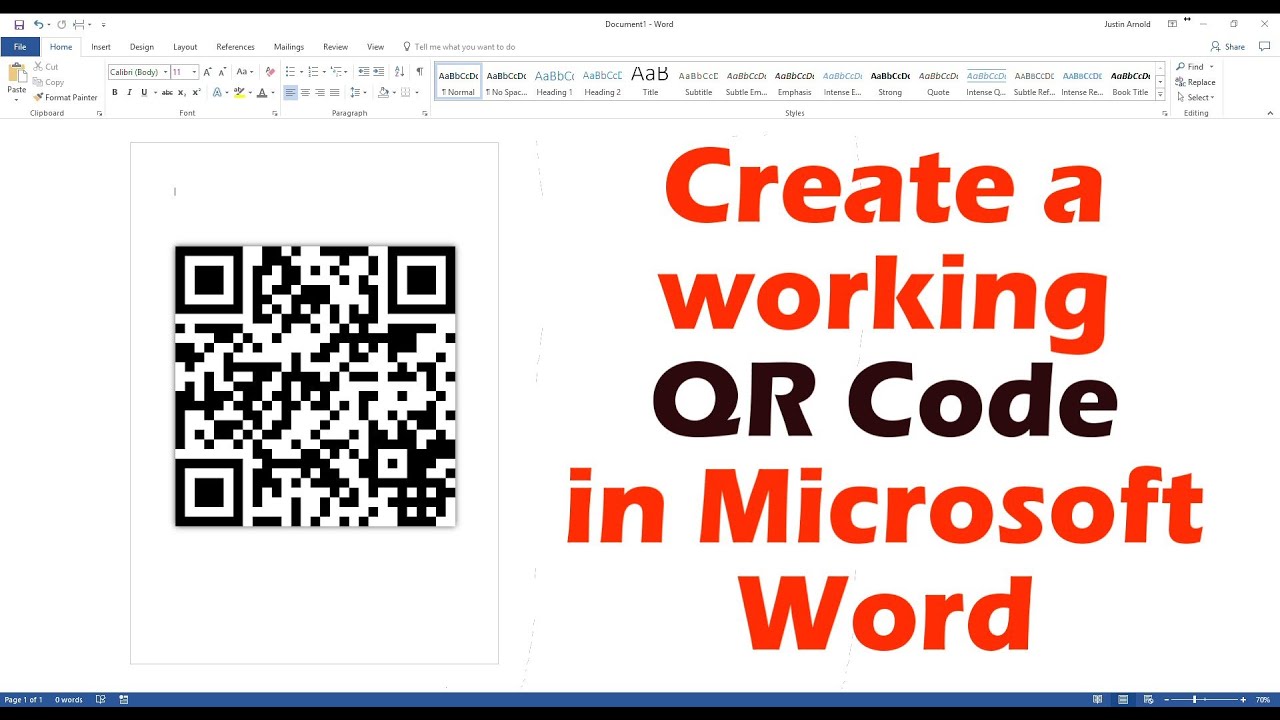Toggle strikethrough text
This screenshot has height=720, width=1280.
coord(167,92)
